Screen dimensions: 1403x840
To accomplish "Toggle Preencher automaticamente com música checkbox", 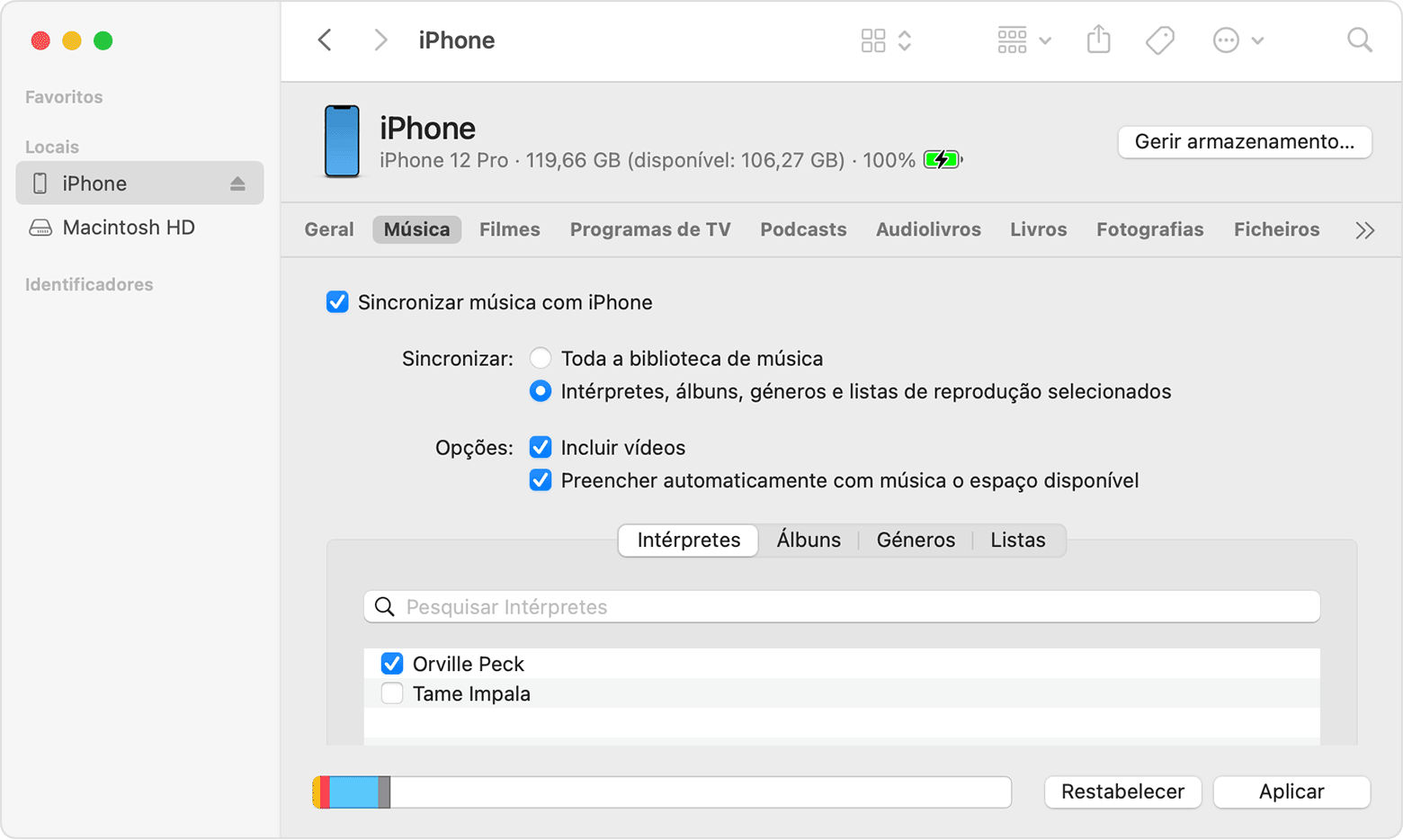I will point(541,480).
